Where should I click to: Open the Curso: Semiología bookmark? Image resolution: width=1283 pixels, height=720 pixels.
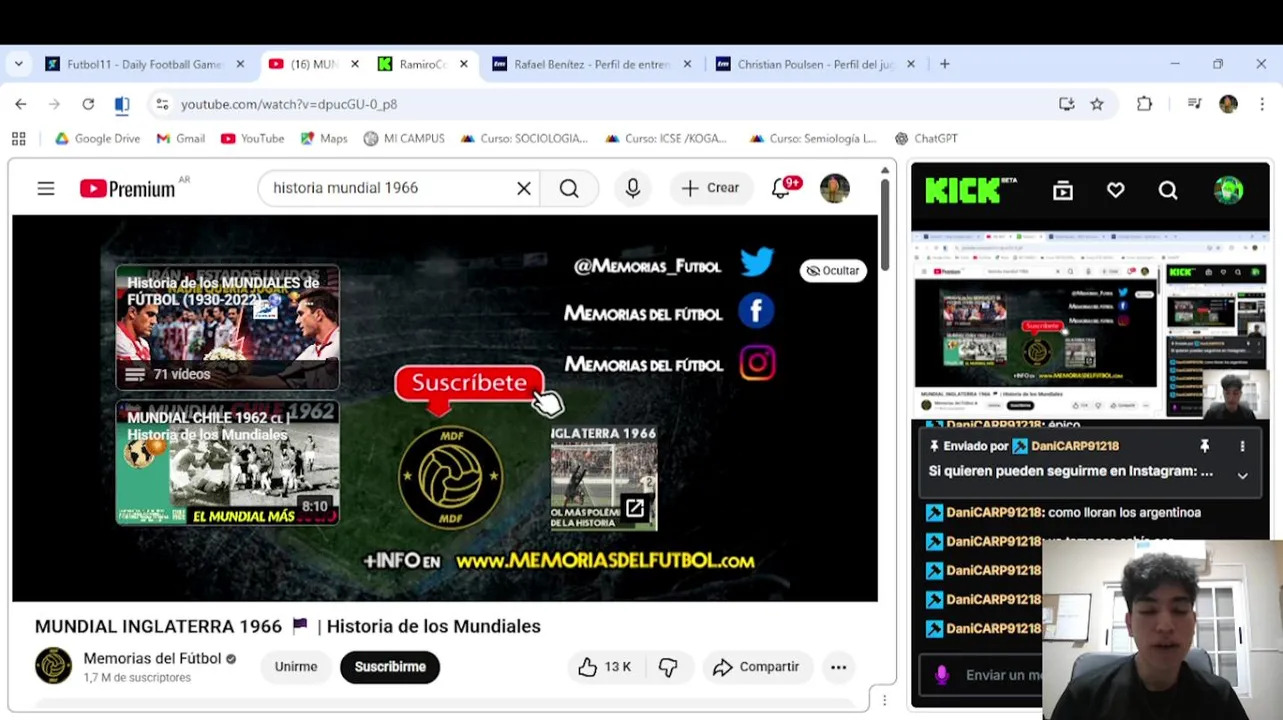coord(813,139)
